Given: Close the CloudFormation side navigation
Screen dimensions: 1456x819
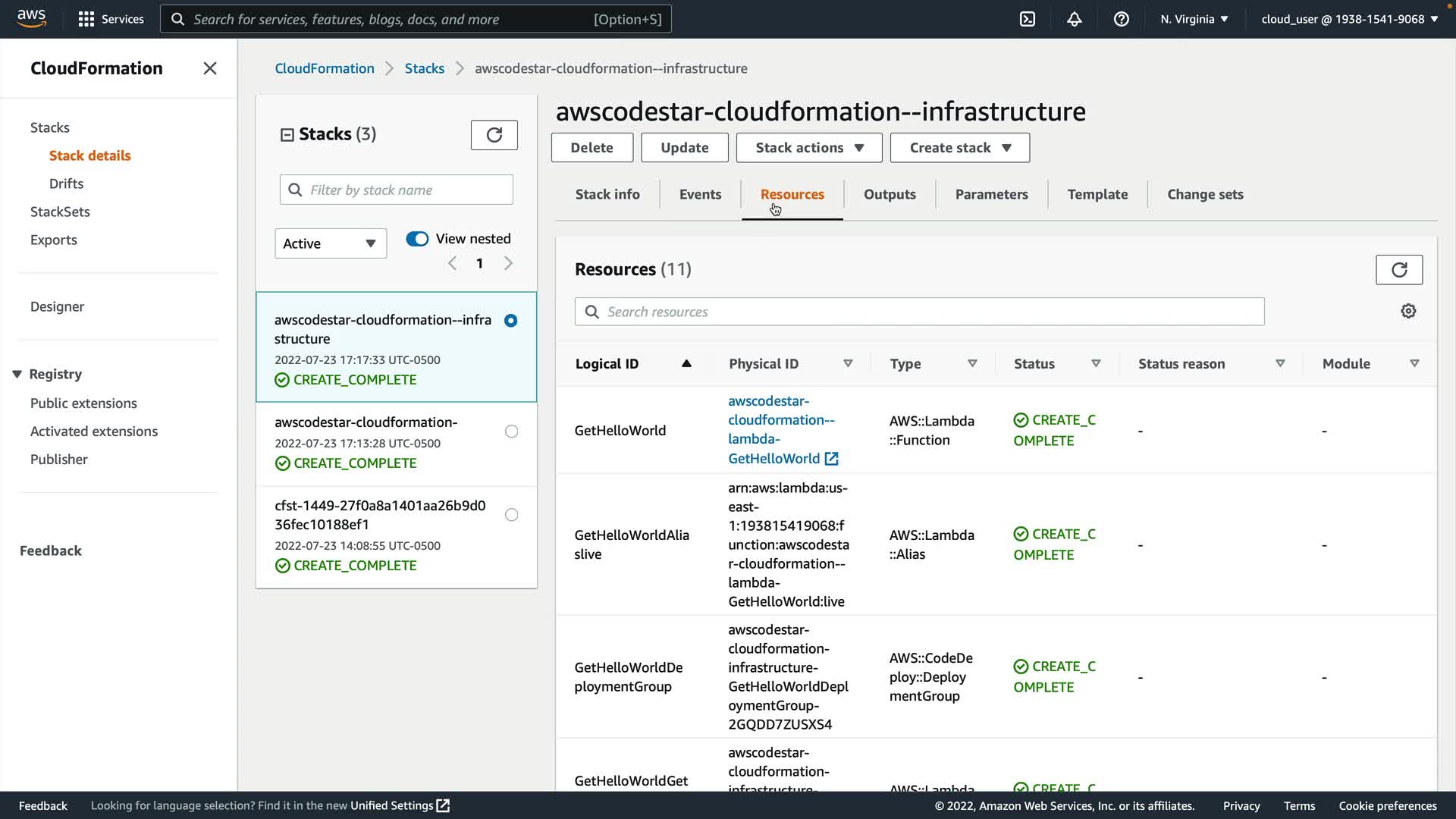Looking at the screenshot, I should [x=210, y=68].
